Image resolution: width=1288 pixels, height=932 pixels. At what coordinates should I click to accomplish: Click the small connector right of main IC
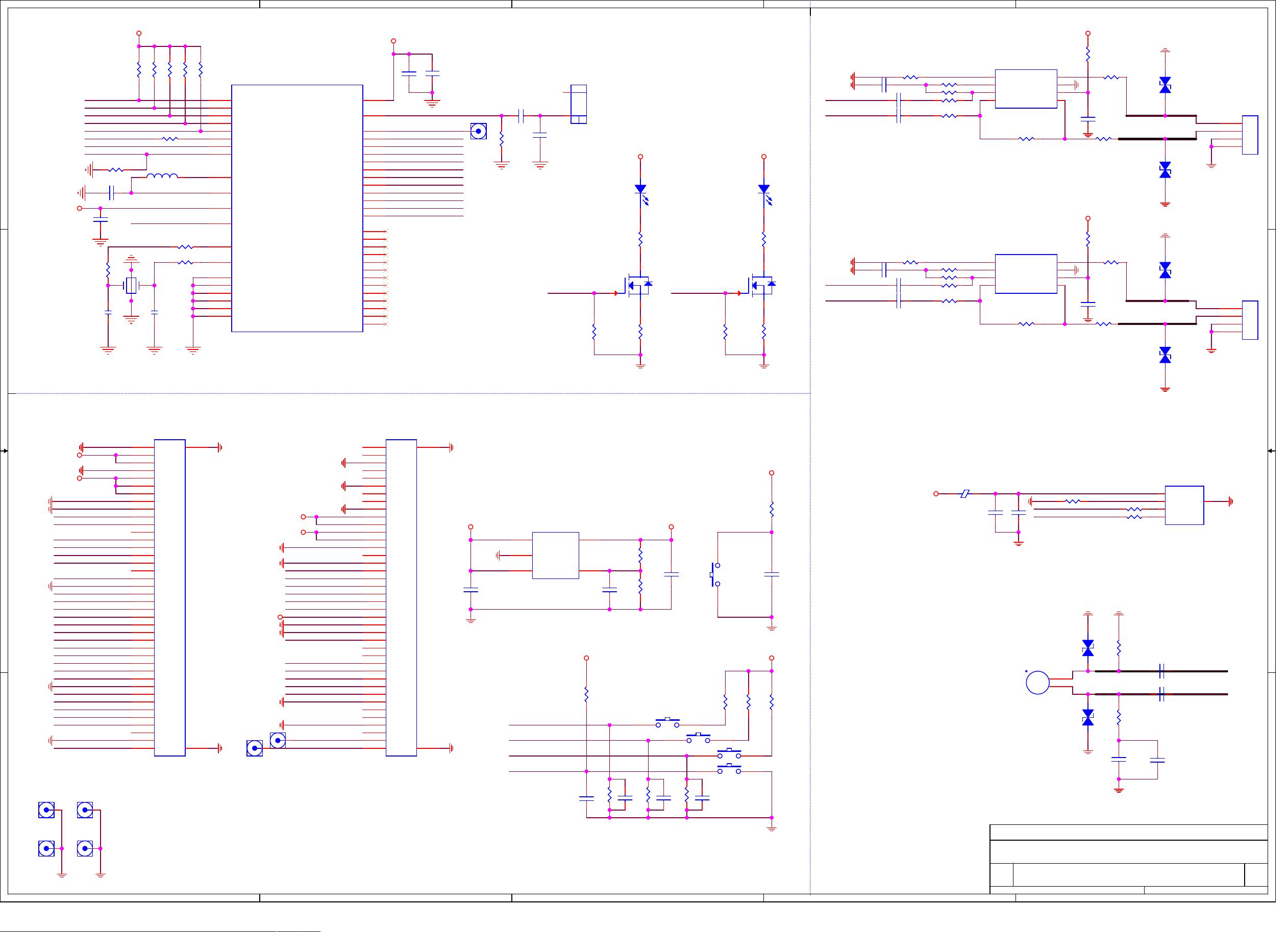(x=578, y=104)
